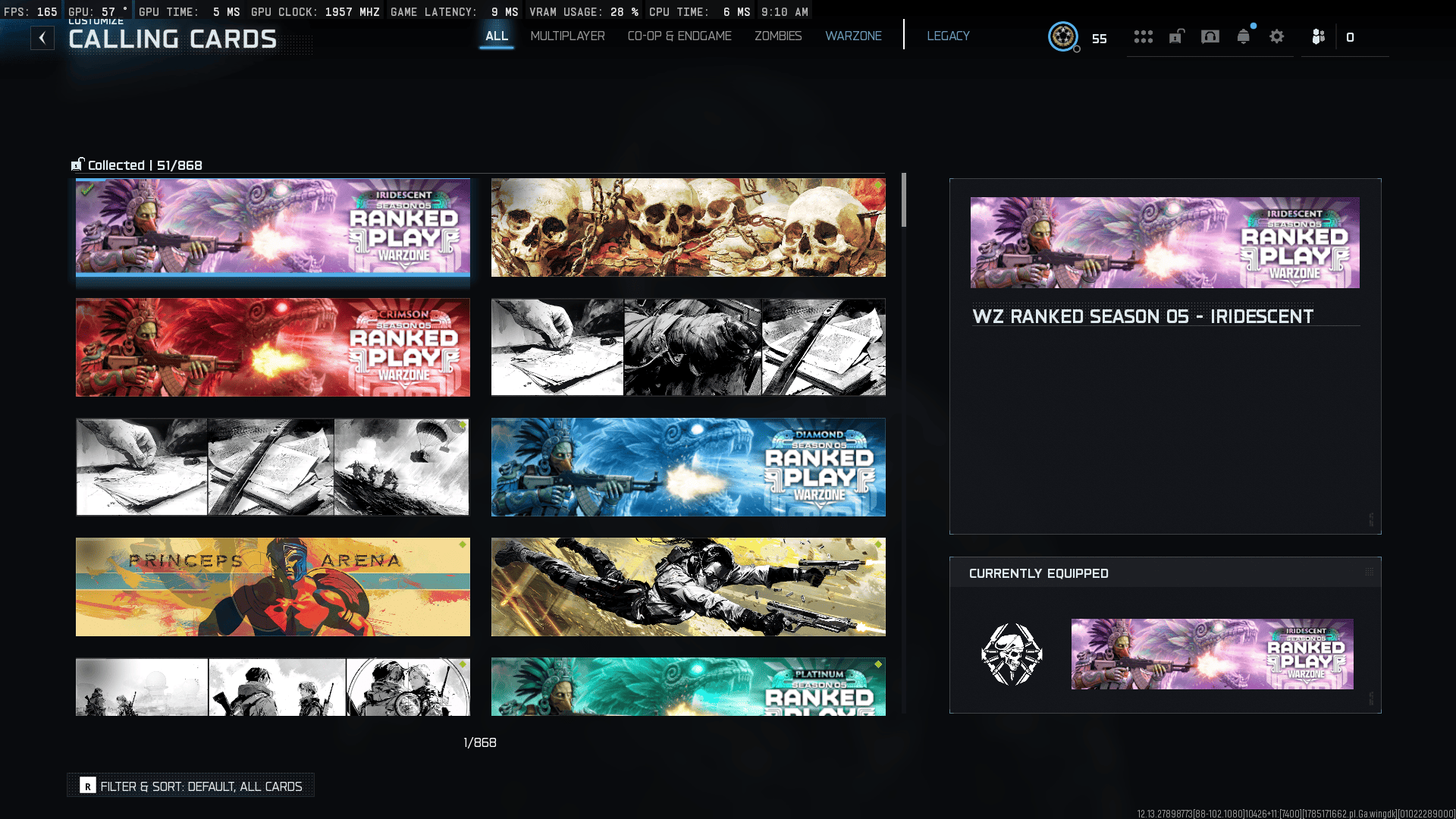Click the Collected padlock icon
1456x819 pixels.
click(77, 165)
